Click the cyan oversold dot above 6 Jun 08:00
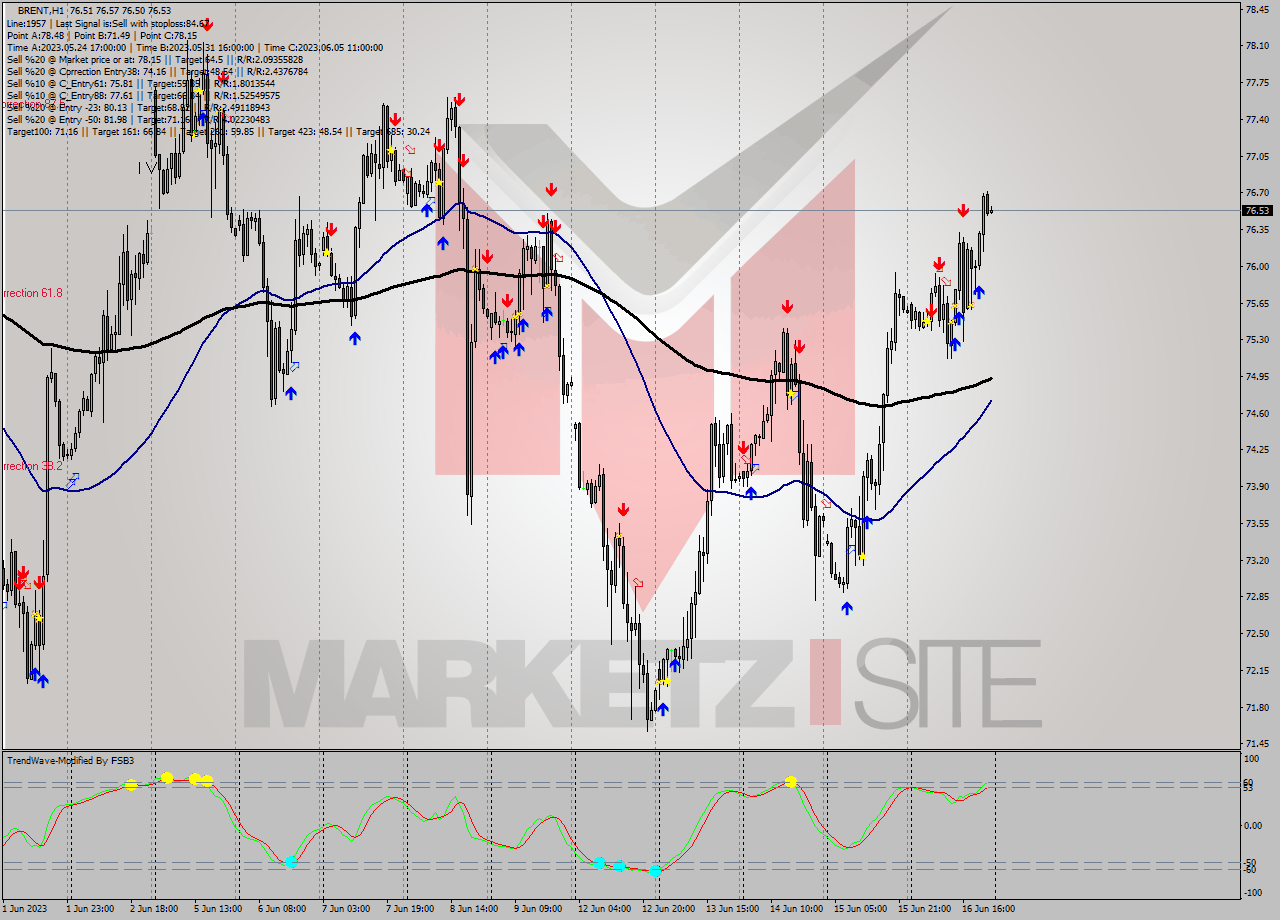 coord(291,862)
